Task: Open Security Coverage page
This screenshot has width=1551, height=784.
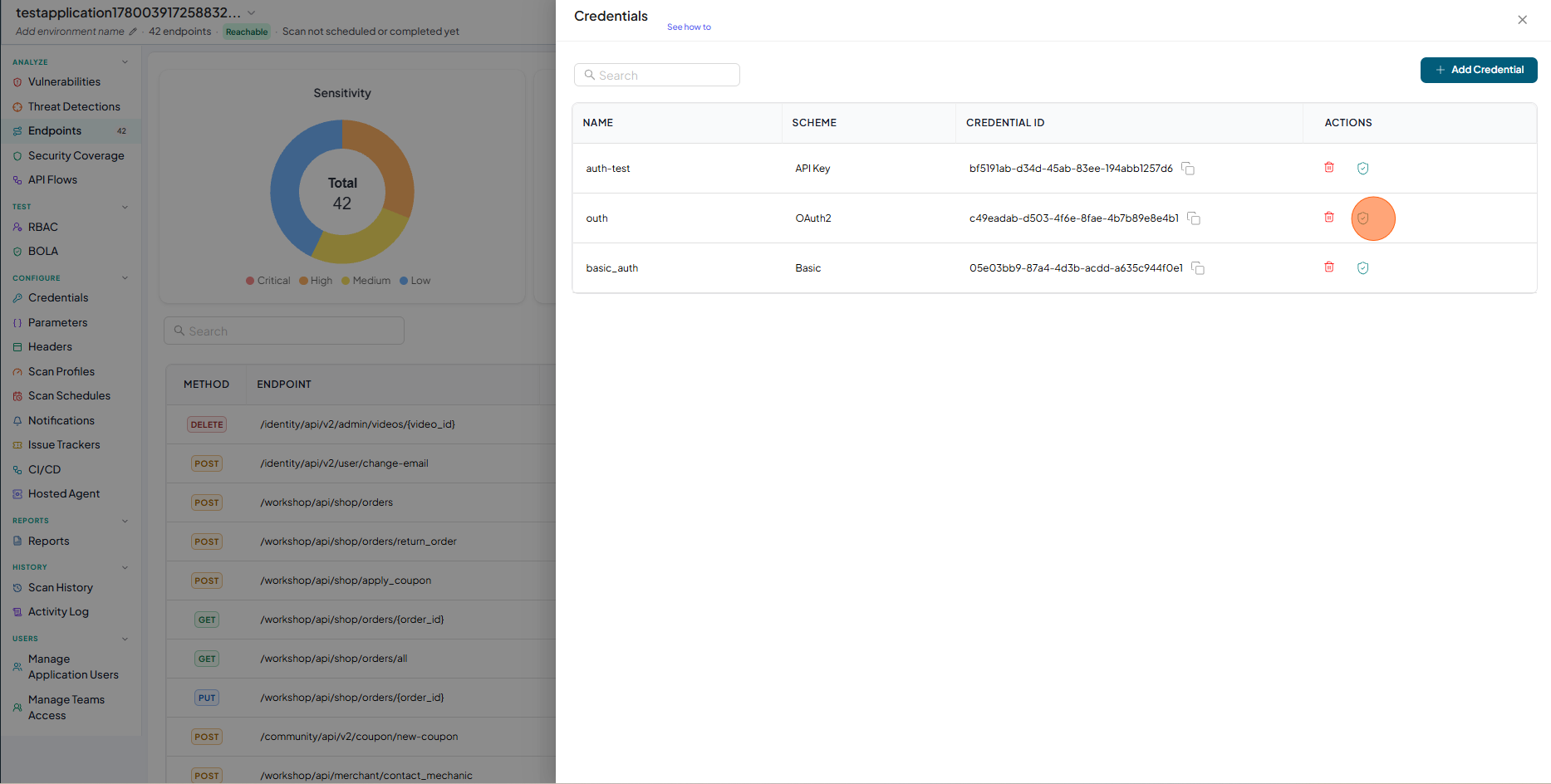Action: point(76,155)
